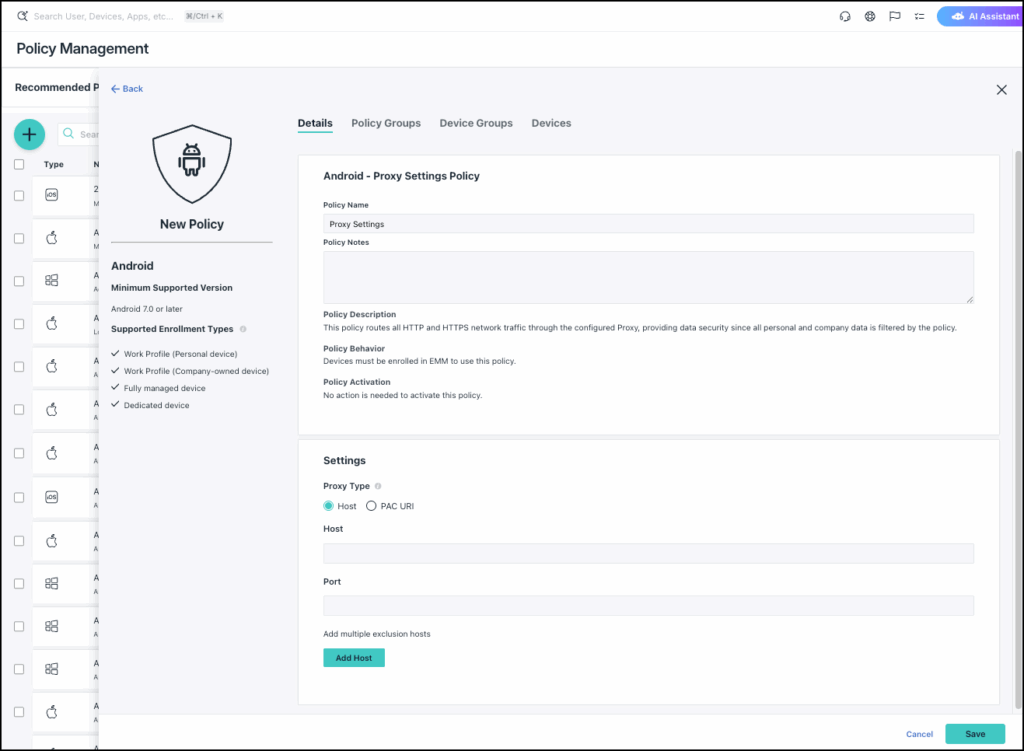Open the checklist tasks icon

(919, 16)
